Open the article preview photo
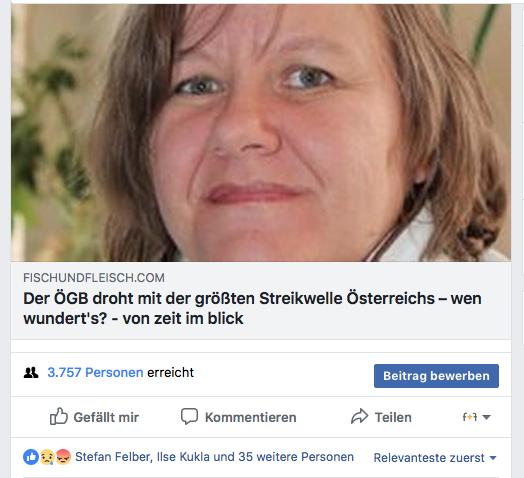 (261, 133)
